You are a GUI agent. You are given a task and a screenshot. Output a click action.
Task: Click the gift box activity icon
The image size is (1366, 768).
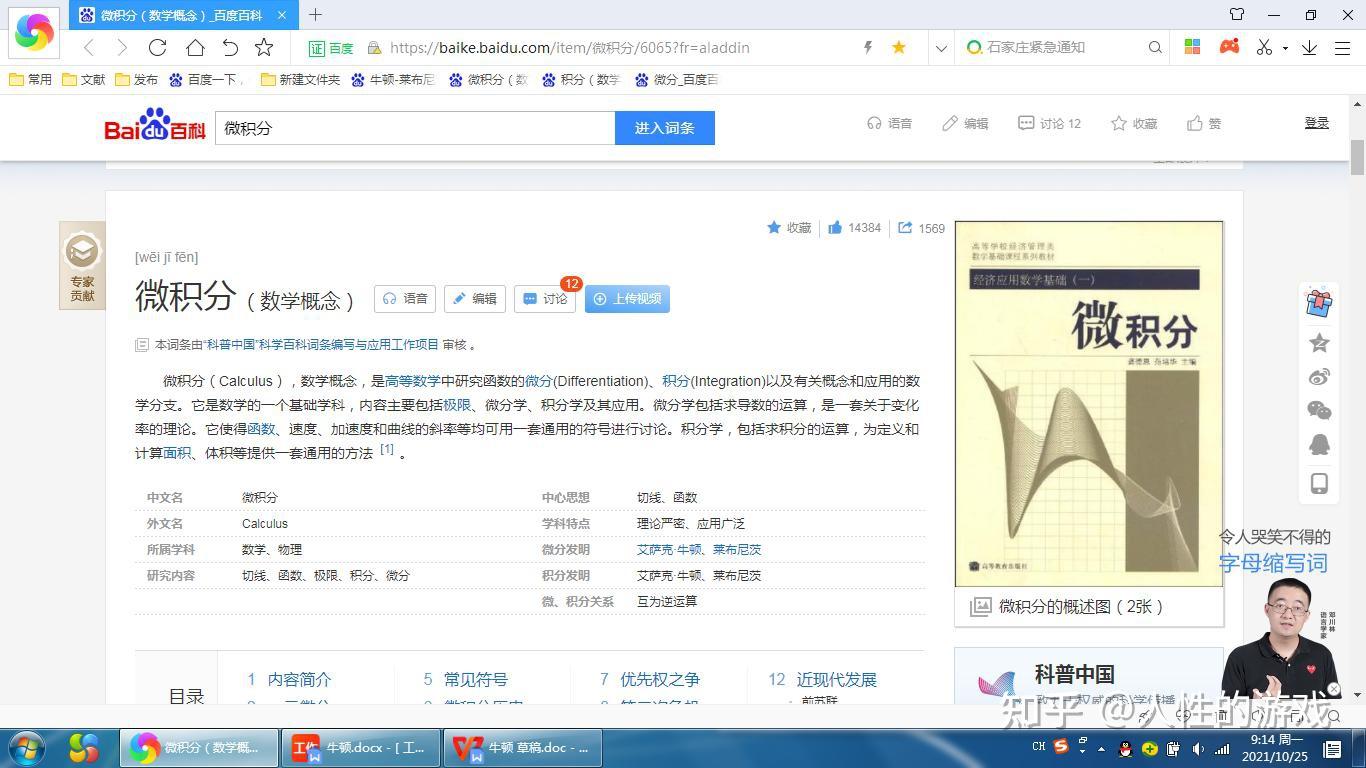click(1319, 304)
